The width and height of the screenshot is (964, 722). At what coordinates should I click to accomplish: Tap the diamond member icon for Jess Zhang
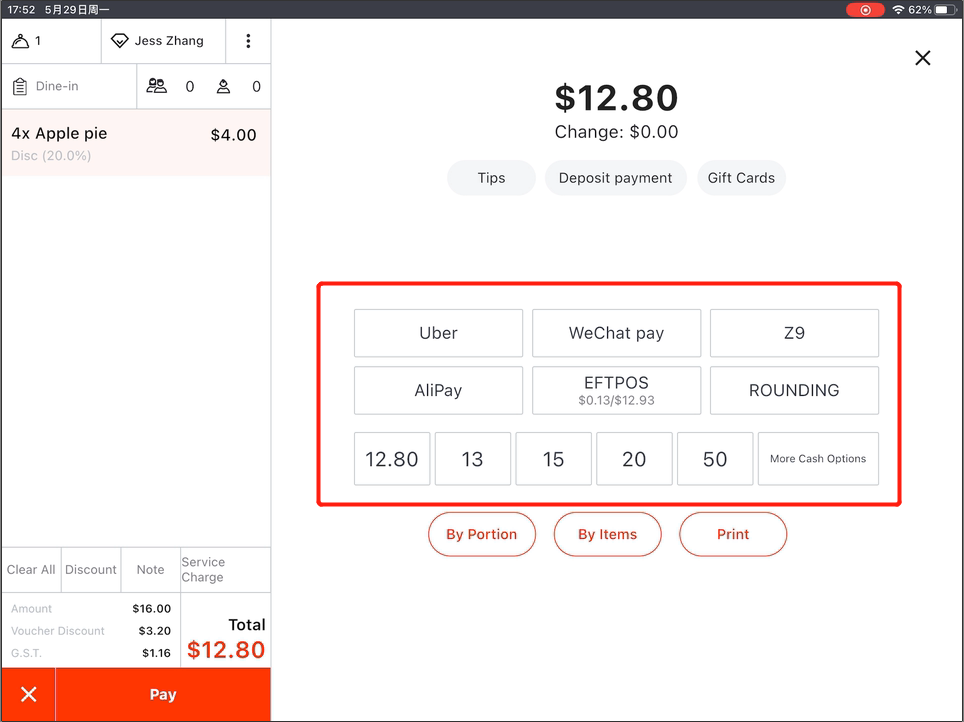(120, 41)
